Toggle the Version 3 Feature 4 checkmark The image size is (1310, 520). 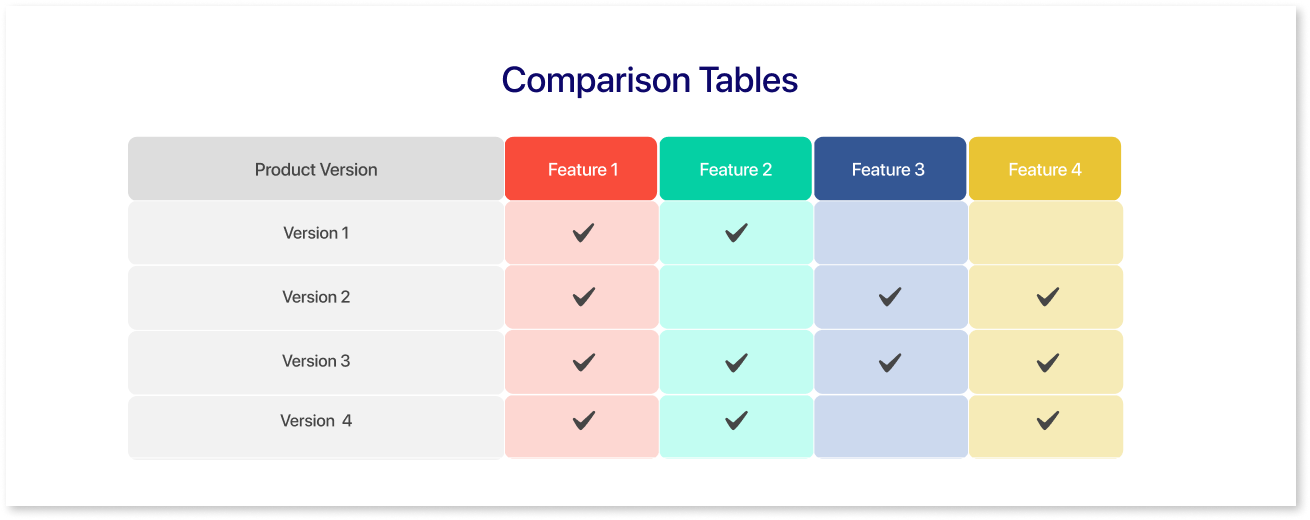click(1047, 363)
